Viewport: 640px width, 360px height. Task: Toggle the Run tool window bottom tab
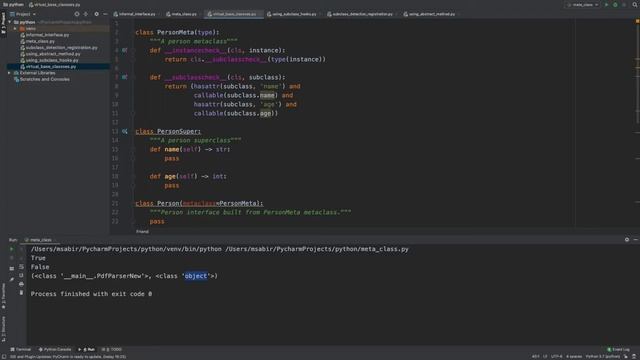pos(87,350)
